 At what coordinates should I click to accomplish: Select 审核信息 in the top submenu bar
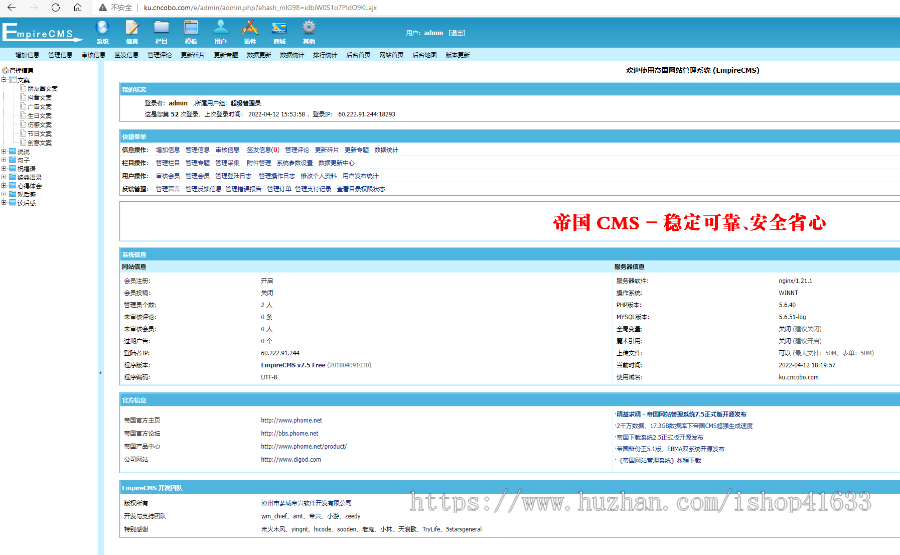coord(94,55)
